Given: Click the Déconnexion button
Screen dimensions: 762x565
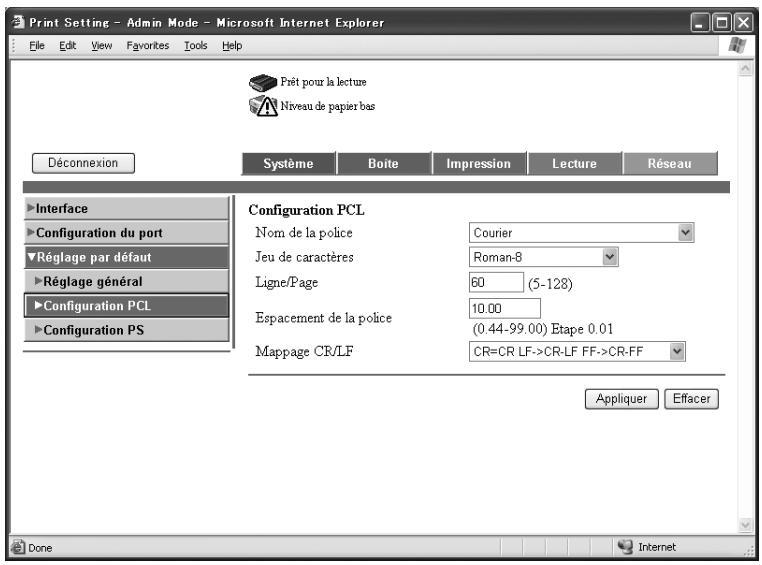Looking at the screenshot, I should tap(83, 163).
